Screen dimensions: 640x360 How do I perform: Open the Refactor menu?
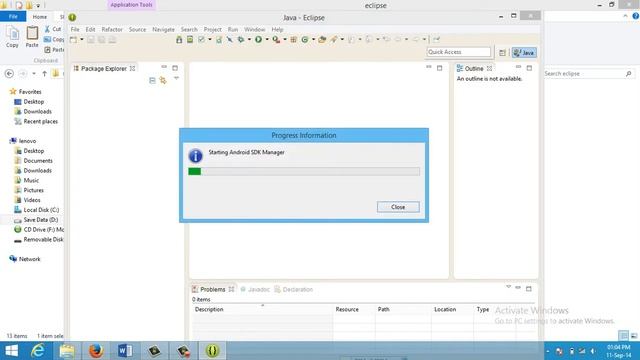[112, 29]
